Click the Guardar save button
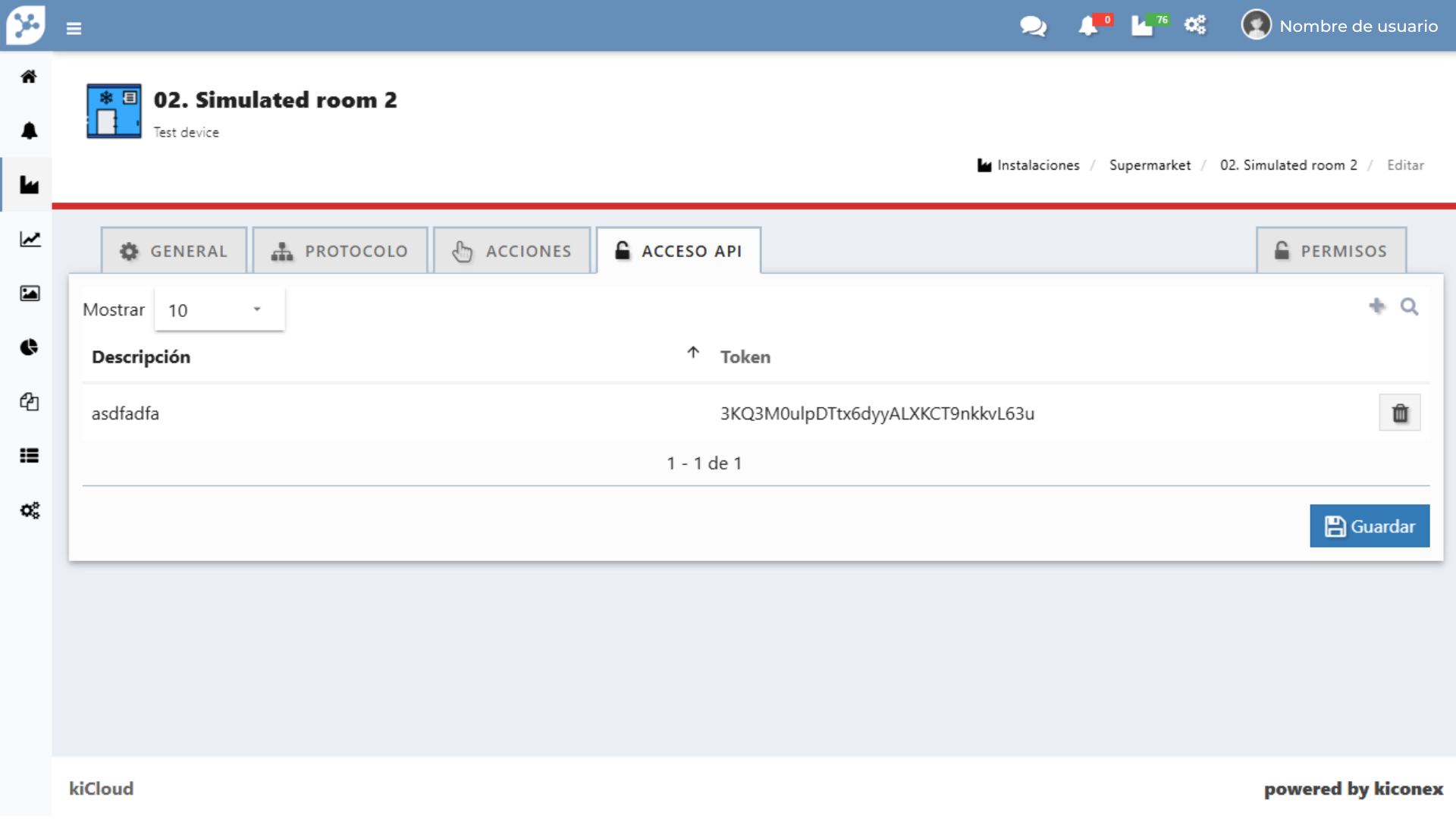Screen dimensions: 1456x819 (1369, 526)
